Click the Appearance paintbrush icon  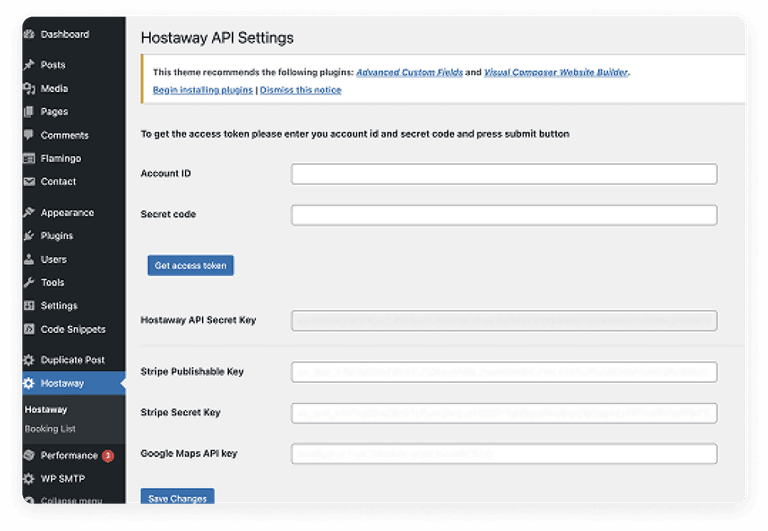pyautogui.click(x=29, y=212)
